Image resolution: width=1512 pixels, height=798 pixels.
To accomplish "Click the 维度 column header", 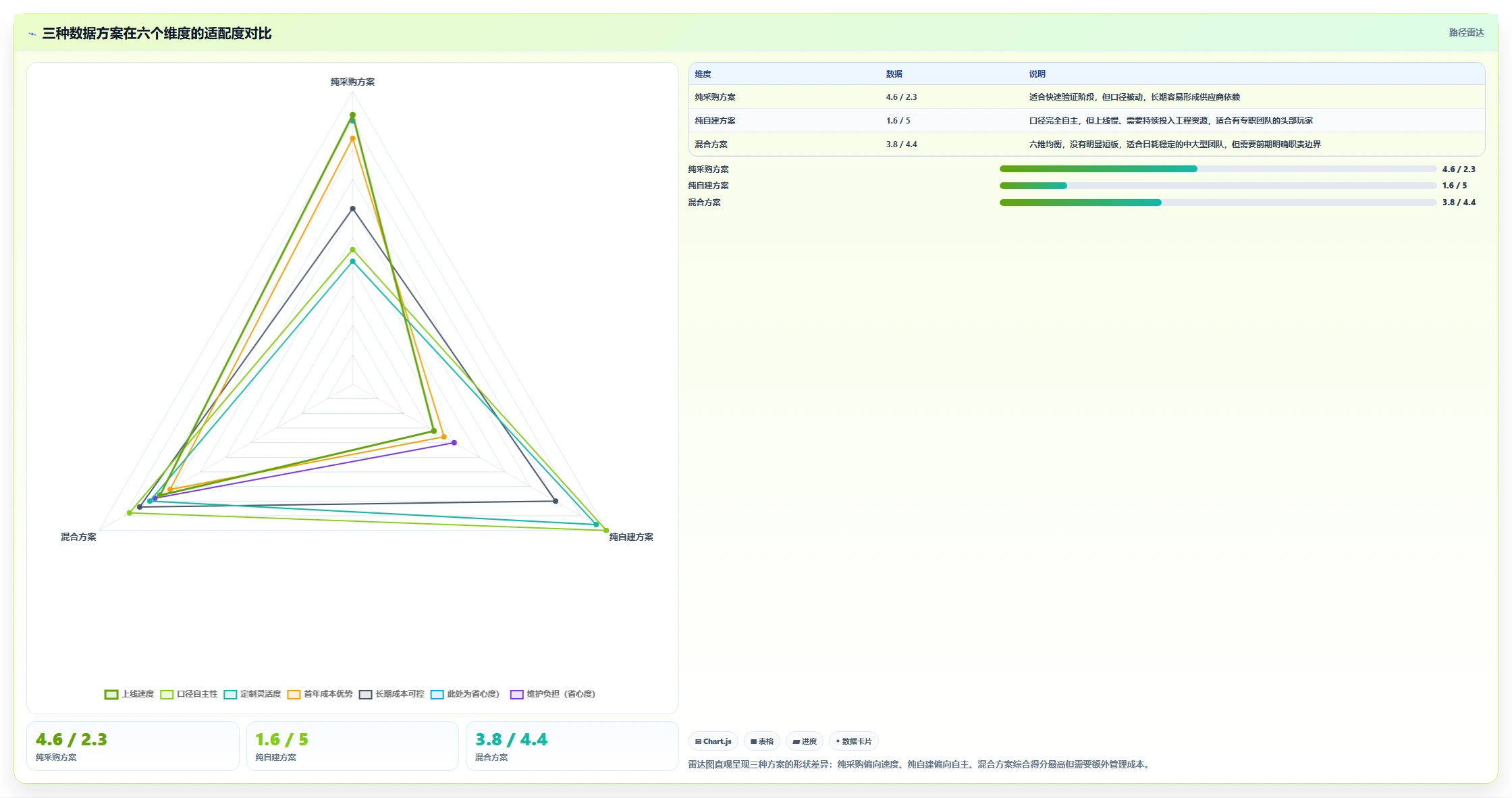I will (703, 74).
